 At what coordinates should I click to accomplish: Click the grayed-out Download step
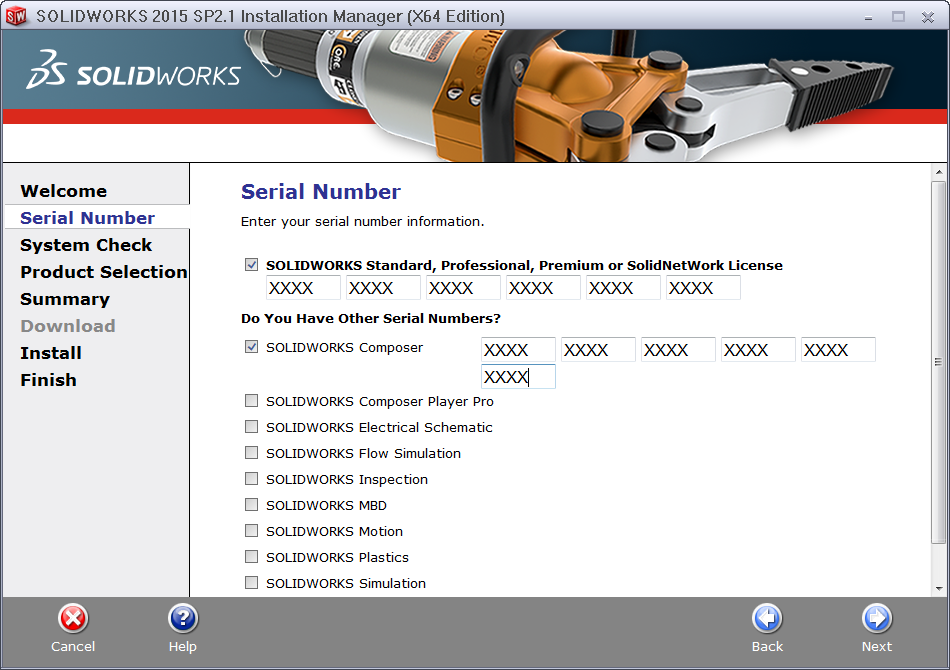click(68, 326)
